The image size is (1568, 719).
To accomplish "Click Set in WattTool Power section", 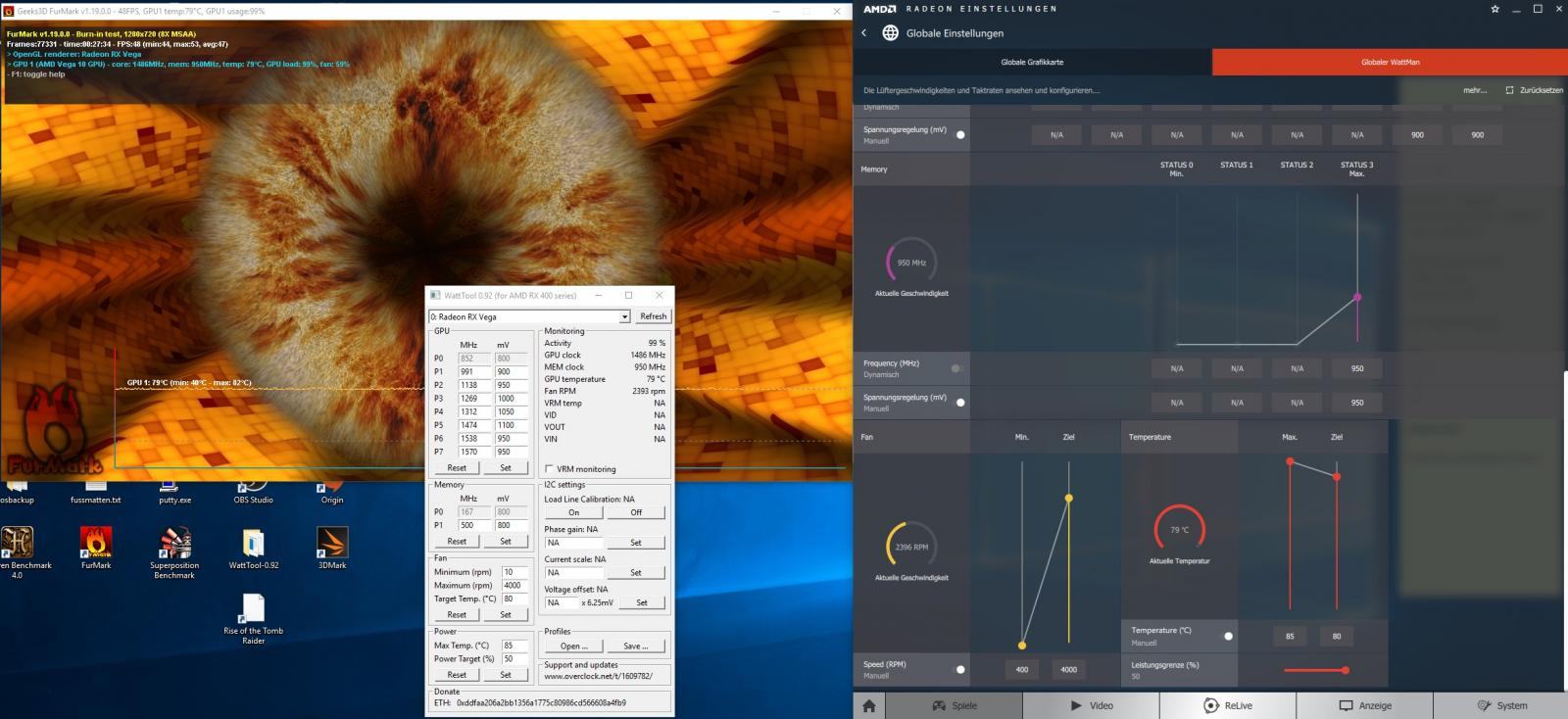I will point(506,675).
